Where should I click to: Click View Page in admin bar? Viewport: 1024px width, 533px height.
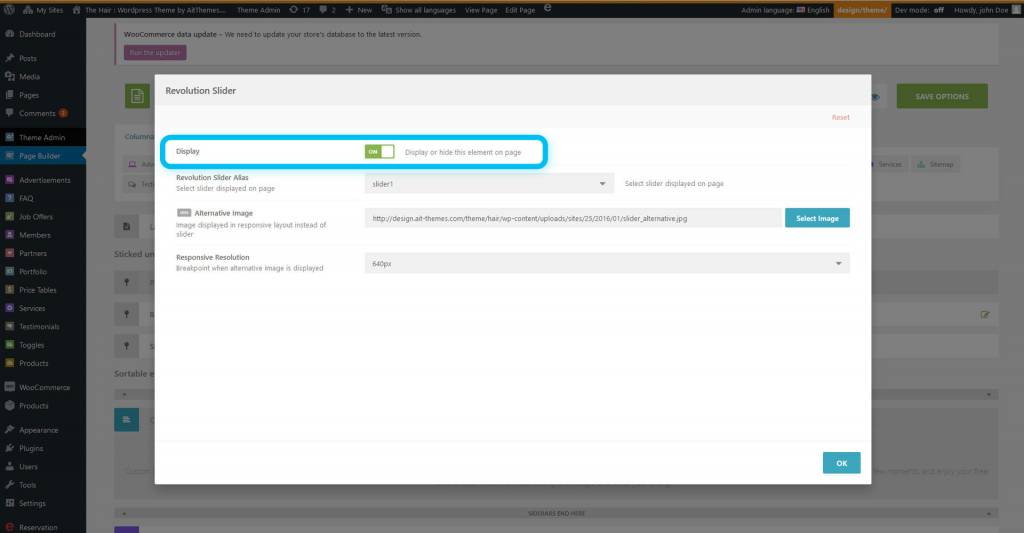coord(481,10)
